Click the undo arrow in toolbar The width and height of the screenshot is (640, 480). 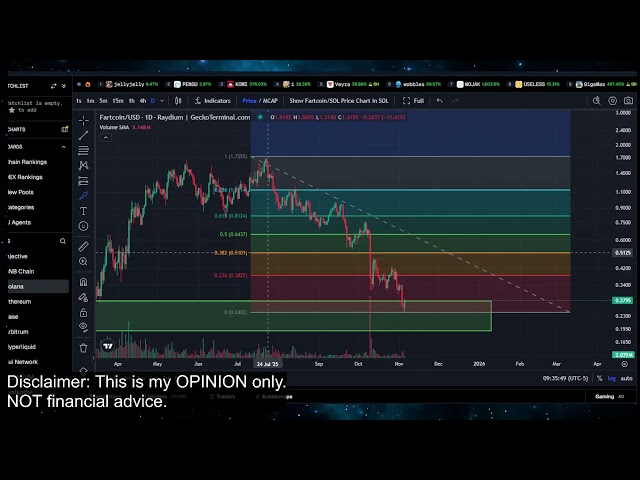tap(440, 101)
